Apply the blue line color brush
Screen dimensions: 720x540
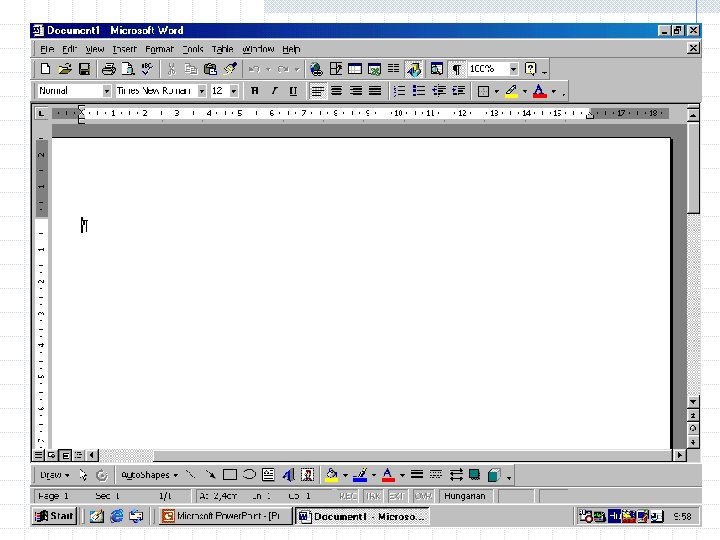pyautogui.click(x=360, y=475)
